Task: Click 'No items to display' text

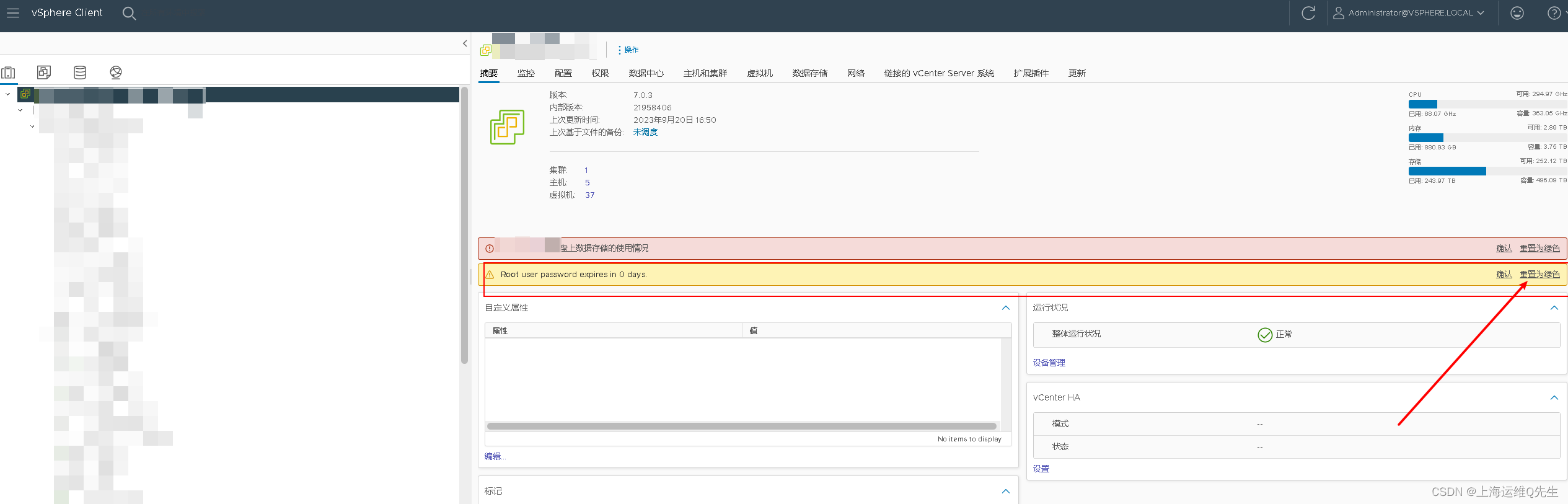Action: (969, 439)
